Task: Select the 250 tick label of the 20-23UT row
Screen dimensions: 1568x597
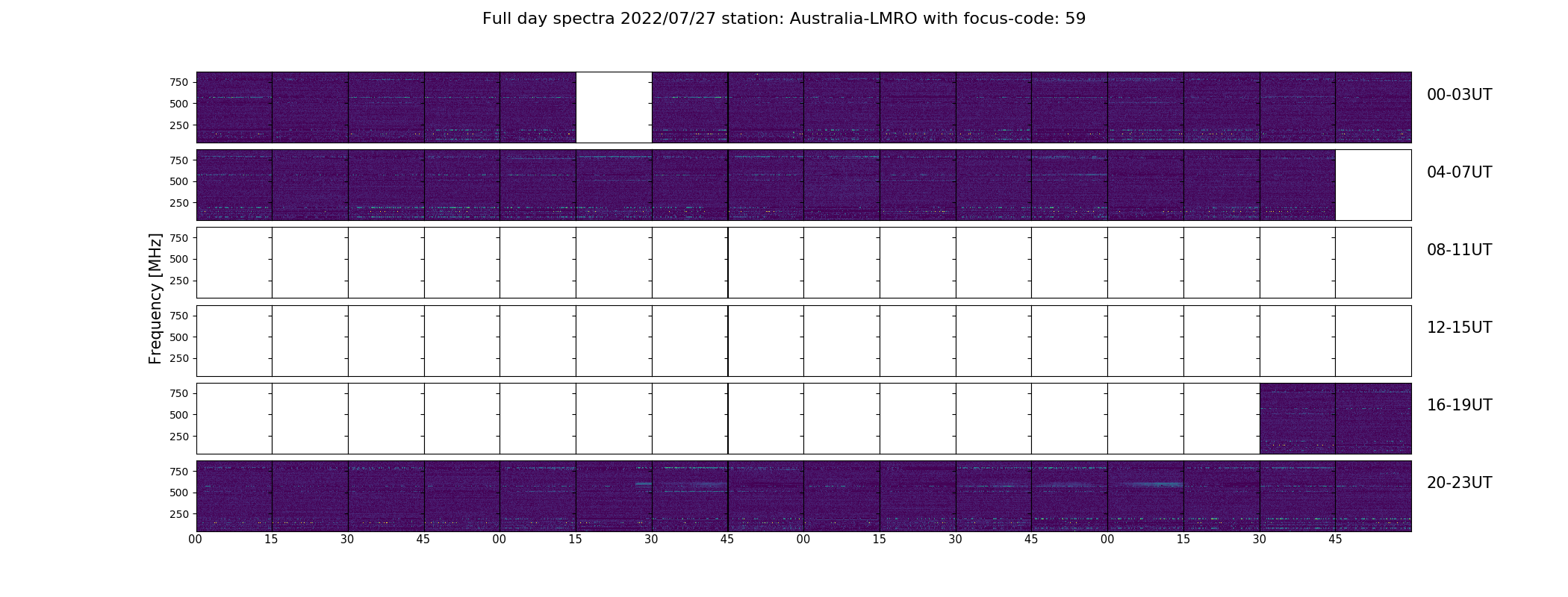Action: point(178,514)
